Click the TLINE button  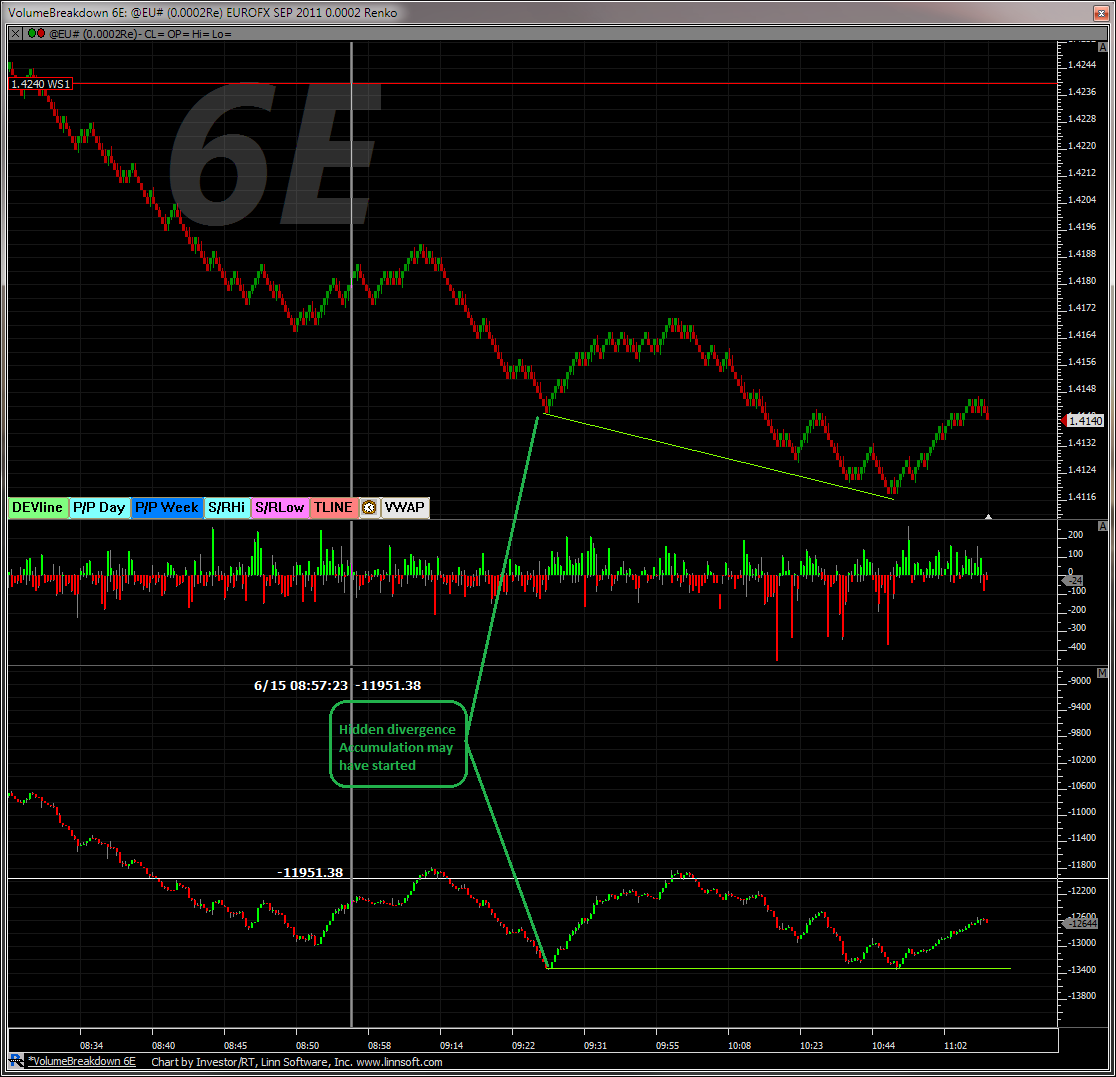click(x=333, y=508)
